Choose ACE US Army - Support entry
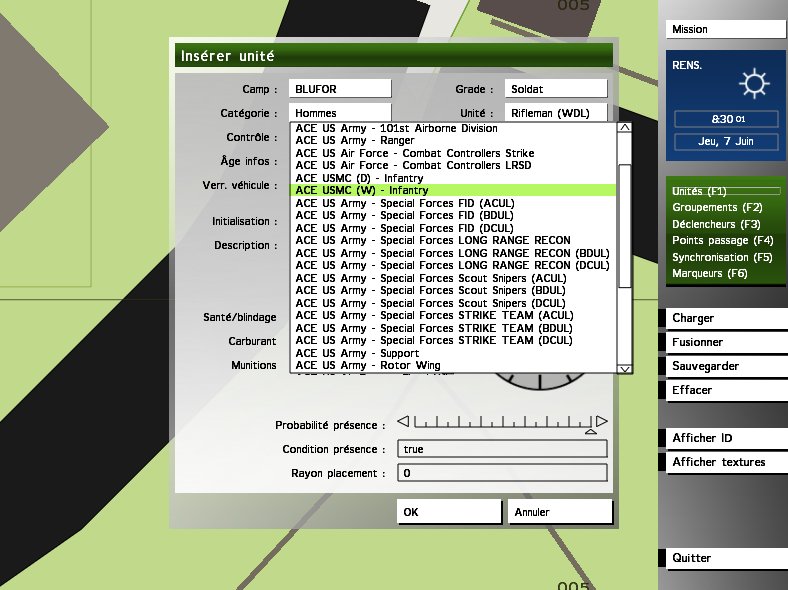Viewport: 788px width, 590px height. [453, 353]
